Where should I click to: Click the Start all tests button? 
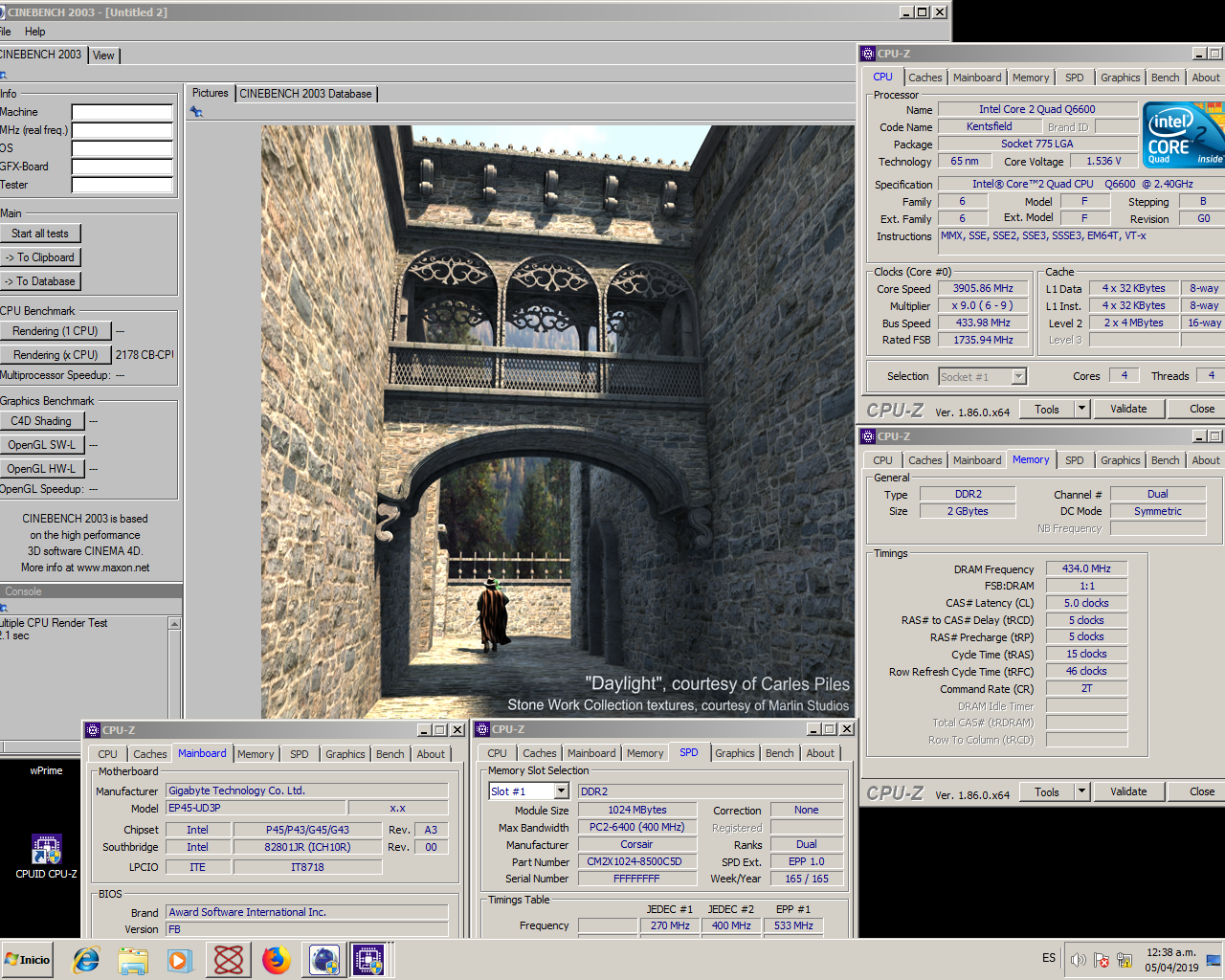[40, 234]
